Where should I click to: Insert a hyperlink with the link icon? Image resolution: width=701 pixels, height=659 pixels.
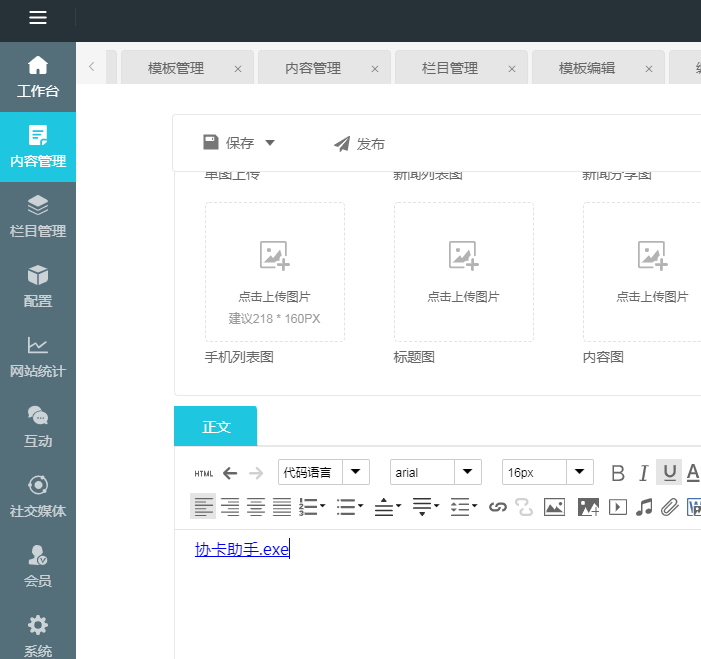tap(498, 507)
